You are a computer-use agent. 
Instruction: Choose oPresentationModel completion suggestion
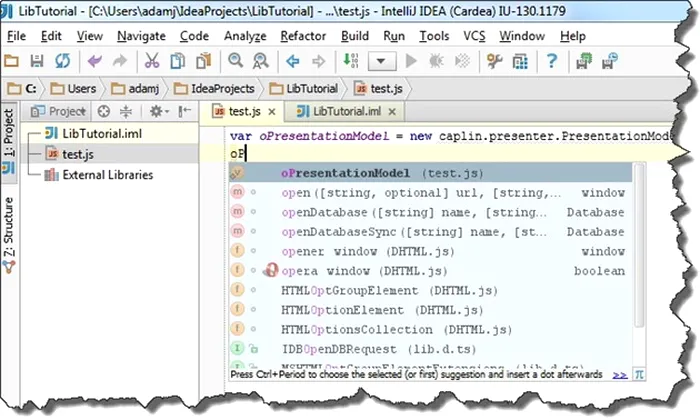[x=430, y=173]
